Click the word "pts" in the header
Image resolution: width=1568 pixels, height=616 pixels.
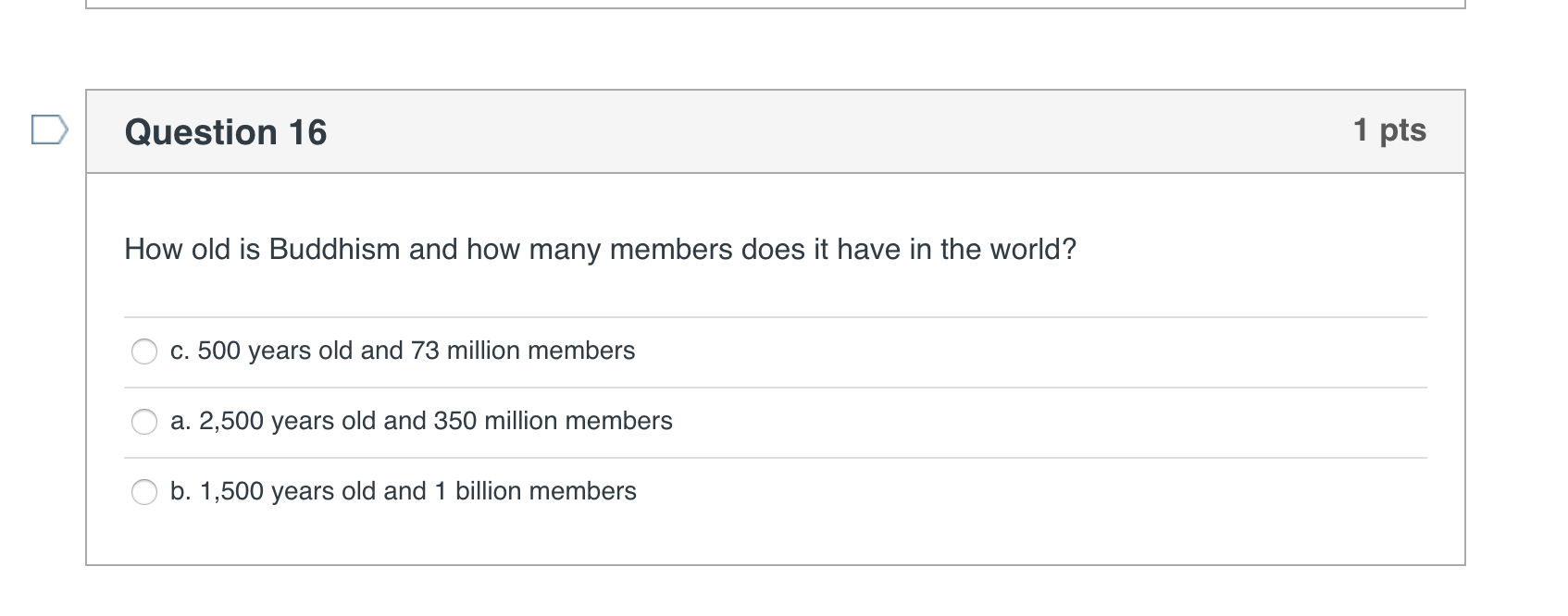tap(1403, 129)
